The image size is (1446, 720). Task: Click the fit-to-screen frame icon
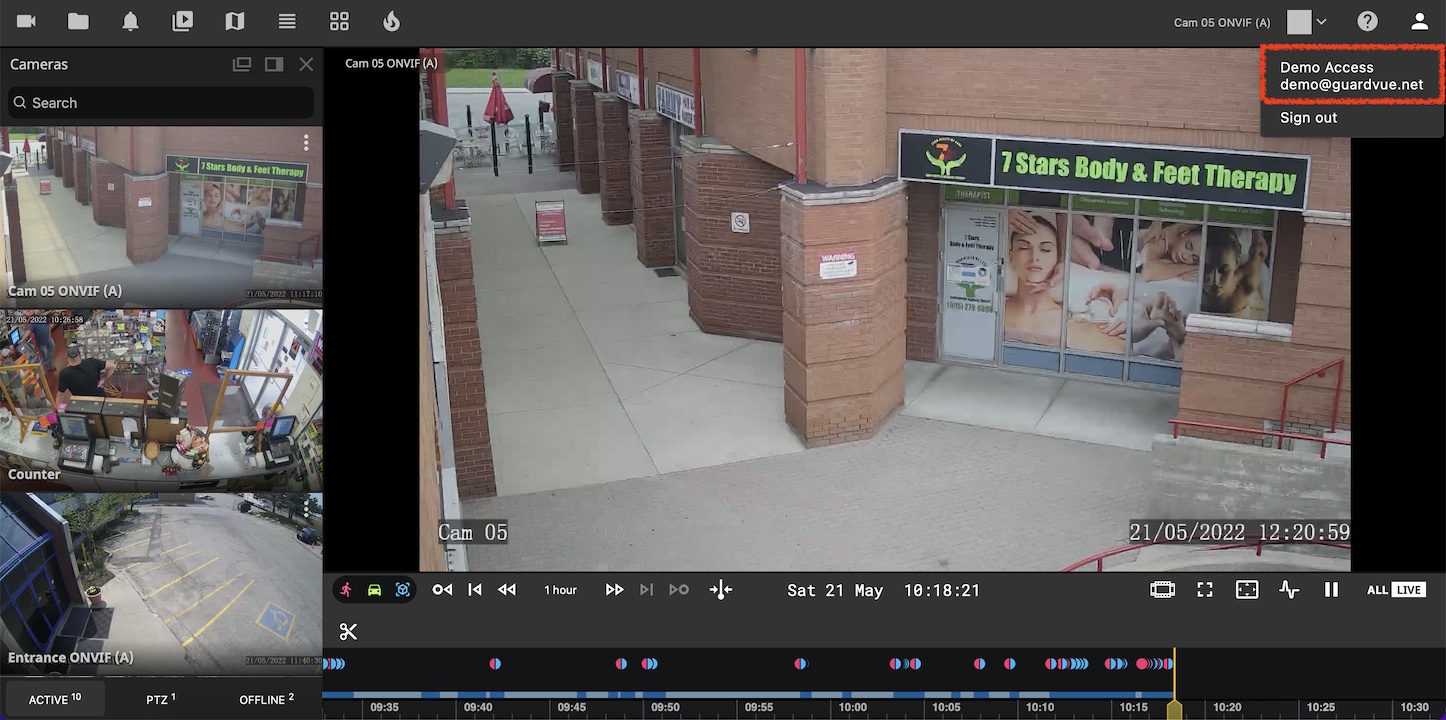coord(1247,590)
